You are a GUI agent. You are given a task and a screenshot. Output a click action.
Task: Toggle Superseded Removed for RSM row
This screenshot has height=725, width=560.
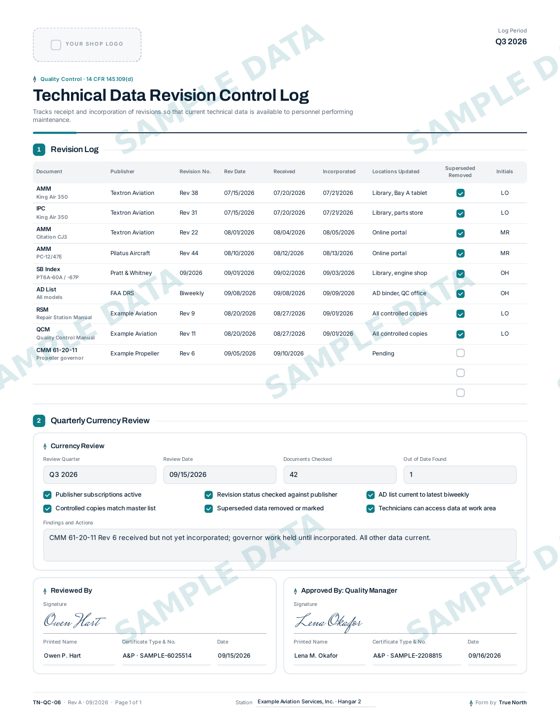pos(460,313)
